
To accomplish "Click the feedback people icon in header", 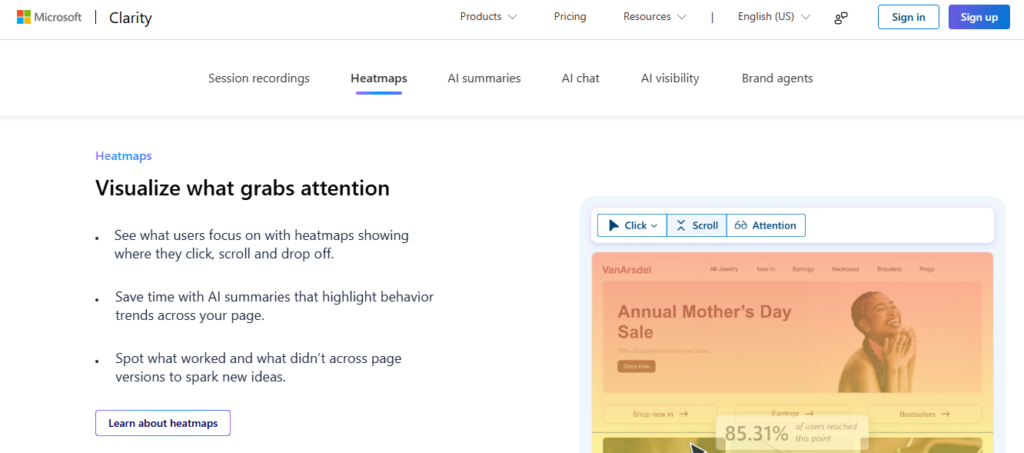I will click(841, 18).
